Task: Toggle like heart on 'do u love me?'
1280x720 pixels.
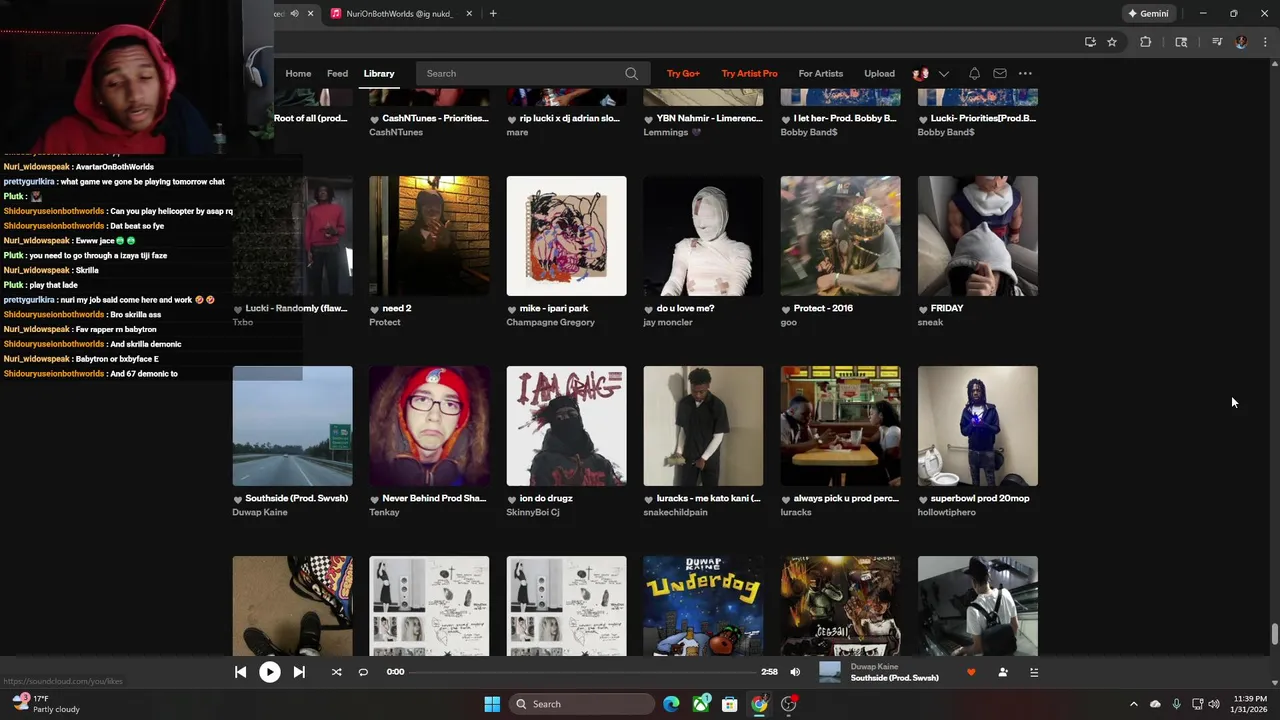Action: coord(649,309)
